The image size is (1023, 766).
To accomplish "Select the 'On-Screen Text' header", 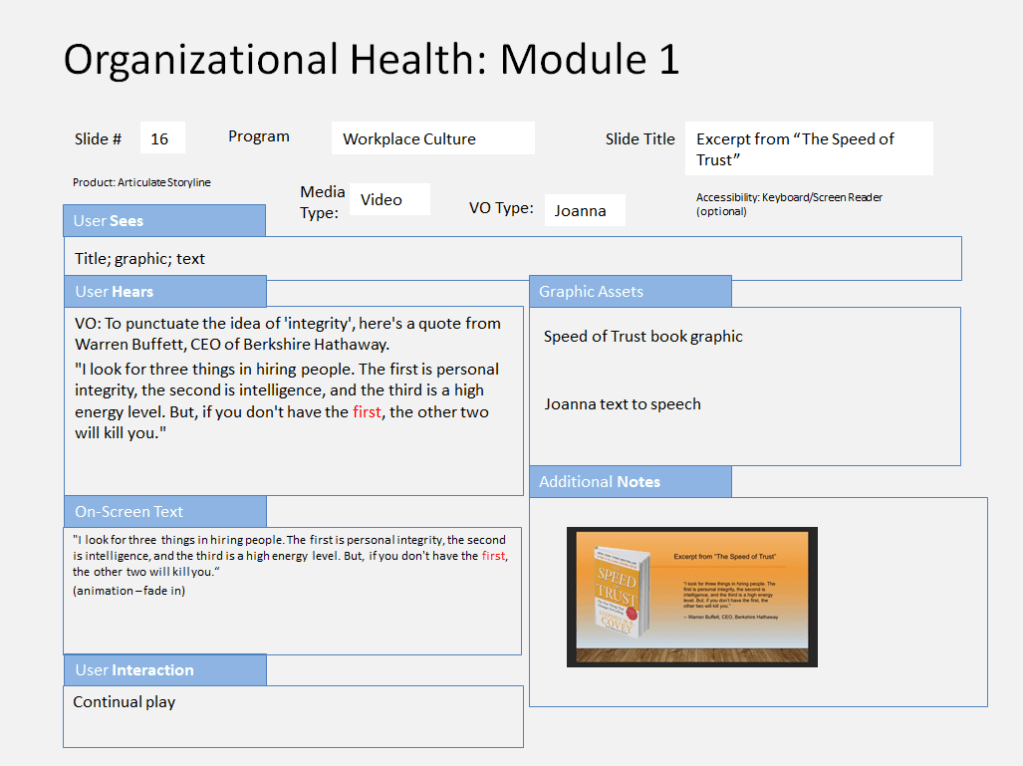I will coord(165,512).
